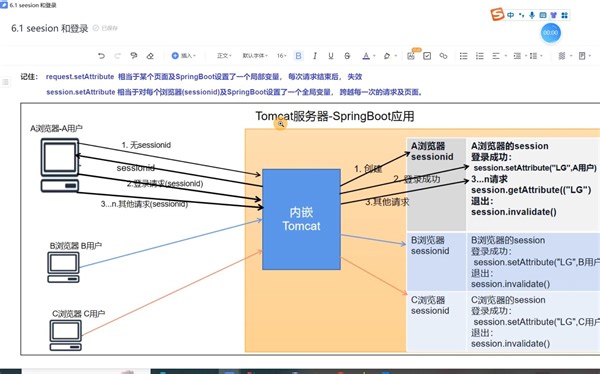The image size is (600, 374).
Task: Click the 'A浏览器 sessionid' table cell
Action: [436, 185]
